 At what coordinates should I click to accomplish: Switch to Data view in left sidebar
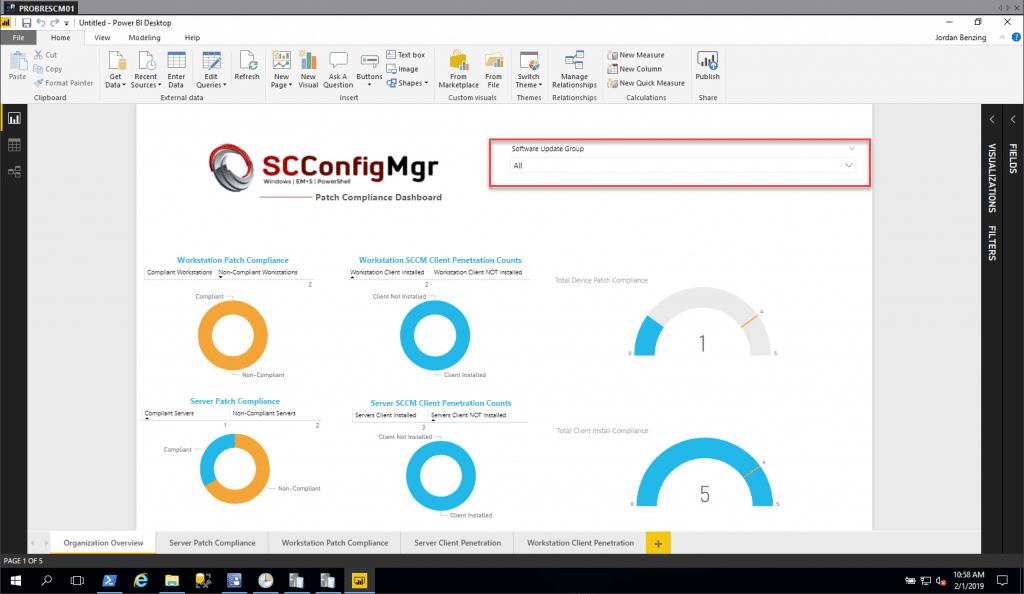pos(14,143)
